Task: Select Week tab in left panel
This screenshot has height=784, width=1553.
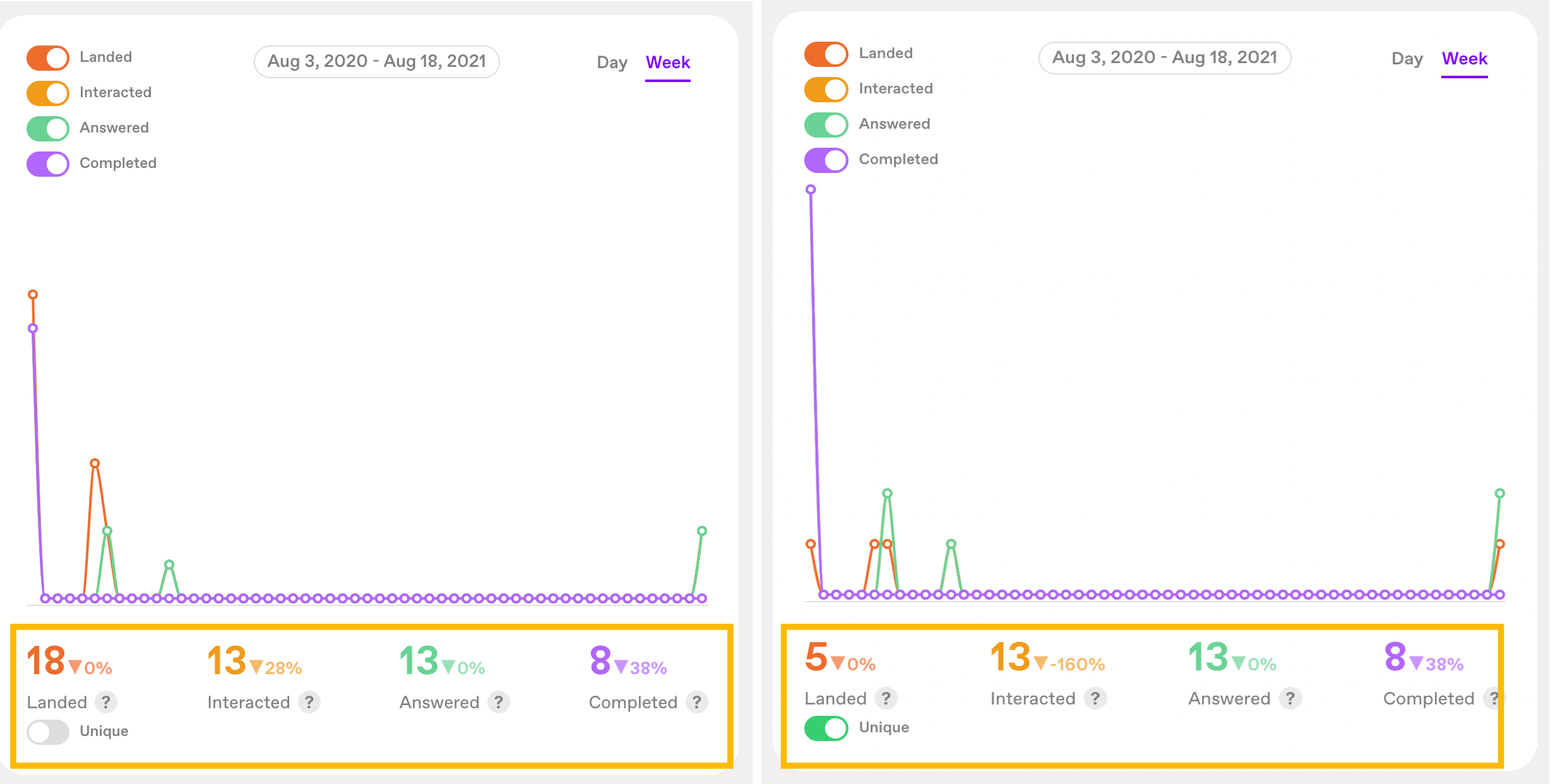Action: 668,62
